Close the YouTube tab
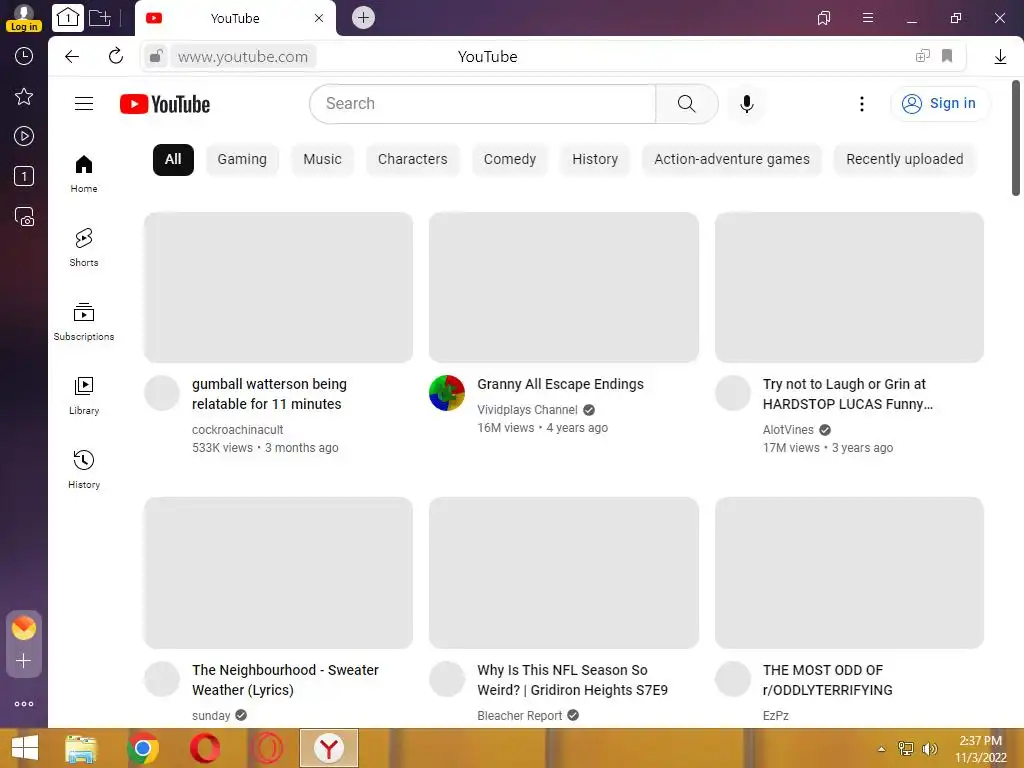The image size is (1024, 768). click(x=319, y=18)
